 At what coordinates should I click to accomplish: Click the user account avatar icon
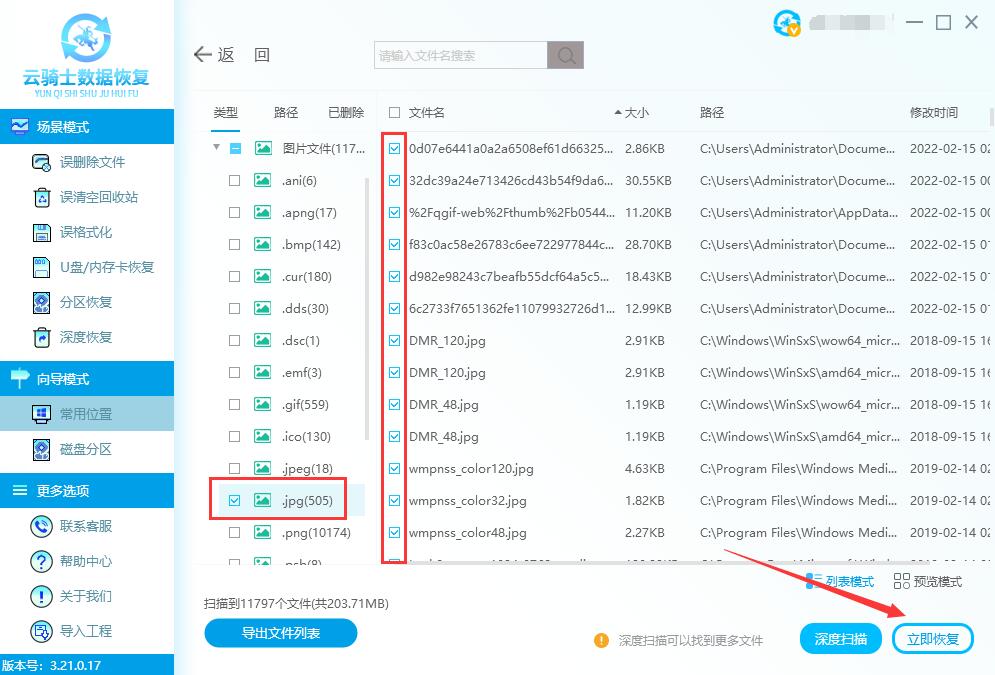click(x=787, y=23)
